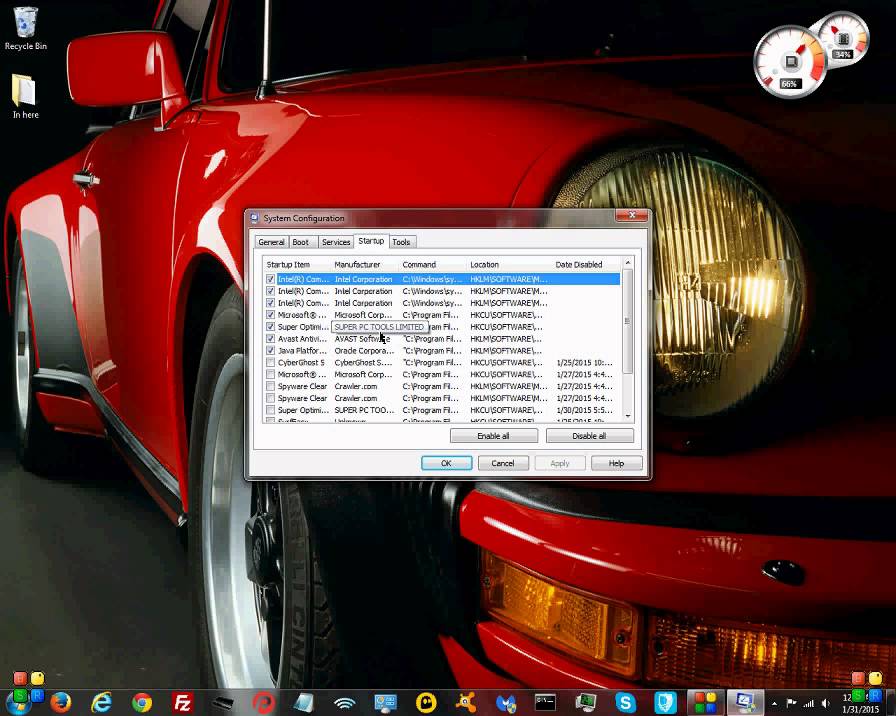Launch Internet Explorer from the taskbar
The width and height of the screenshot is (896, 716).
101,702
